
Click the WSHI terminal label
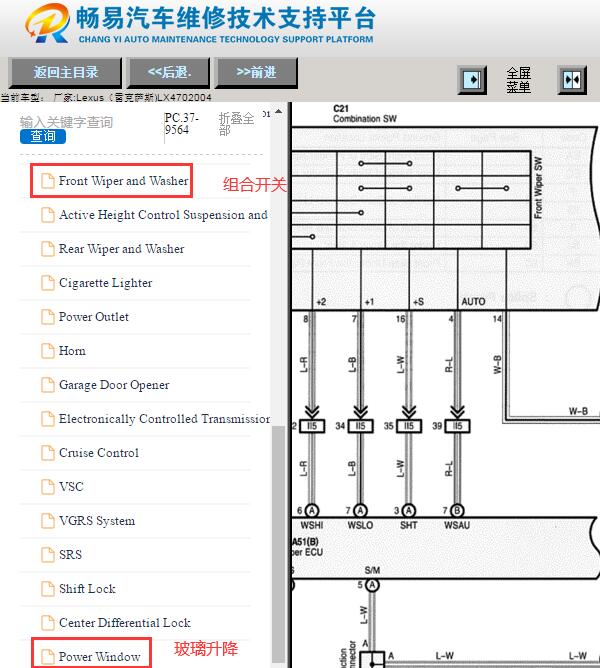312,525
